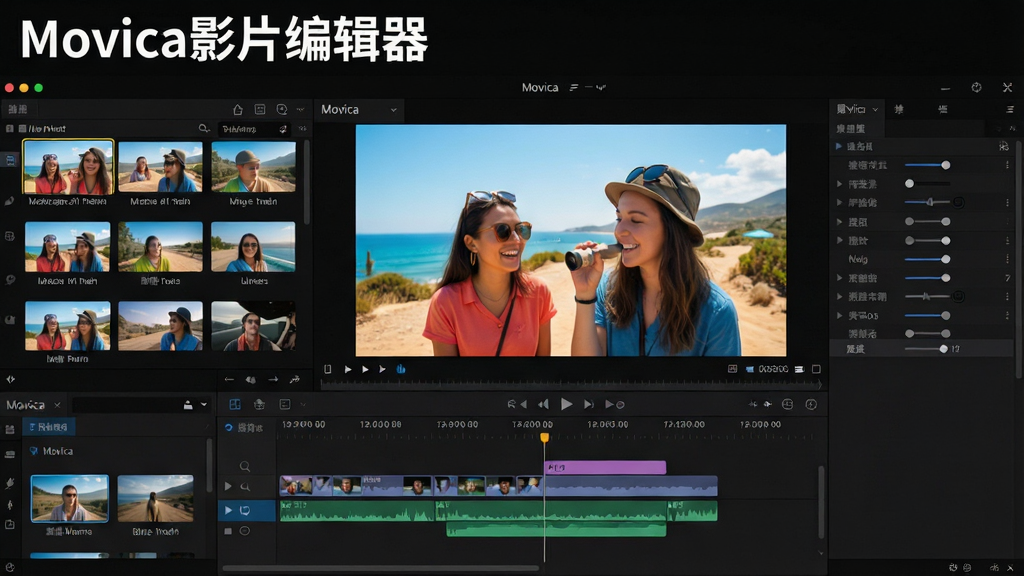Click the share arrow icon below media grid

click(x=295, y=379)
